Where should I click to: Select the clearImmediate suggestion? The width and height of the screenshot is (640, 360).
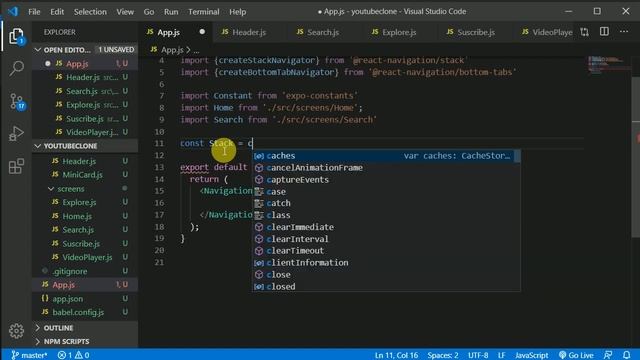coord(386,227)
